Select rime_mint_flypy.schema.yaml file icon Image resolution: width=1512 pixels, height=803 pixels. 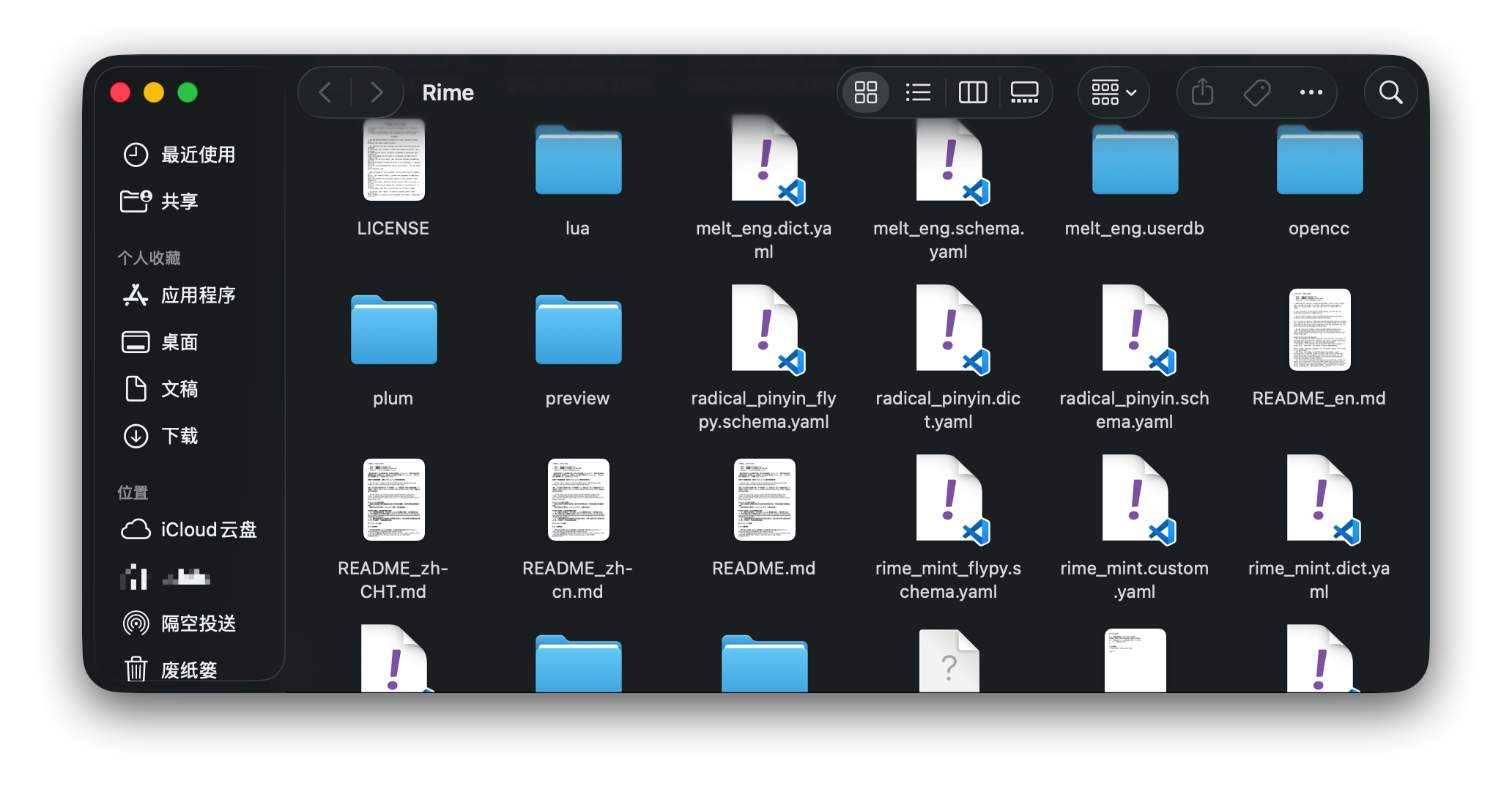tap(952, 500)
